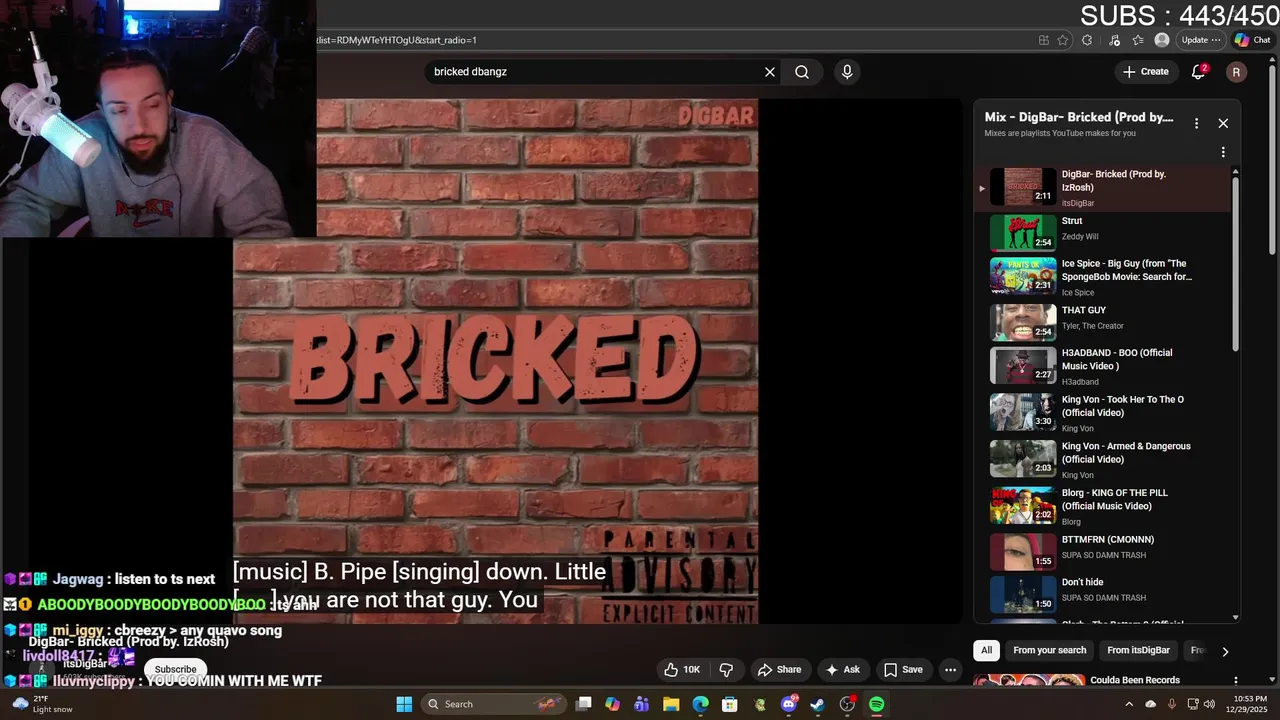The height and width of the screenshot is (720, 1280).
Task: Click the Mix playlist scrollbar
Action: (x=1236, y=262)
